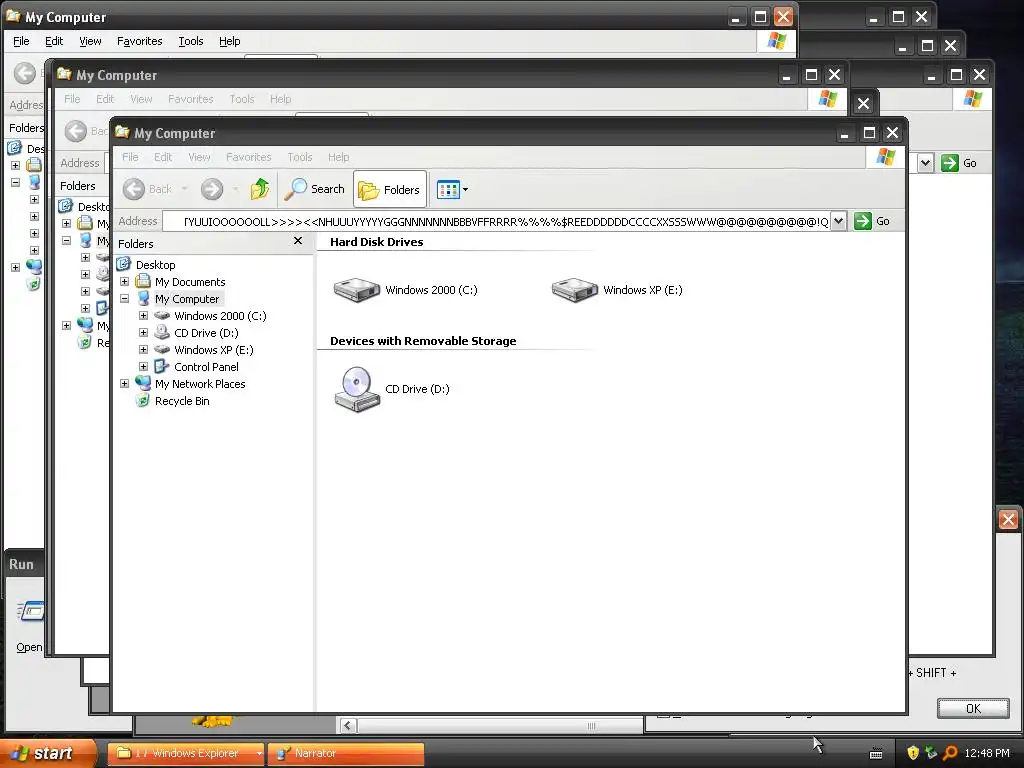Click Back arrow in rearmost My Computer window
Viewport: 1024px width, 768px height.
tap(25, 73)
